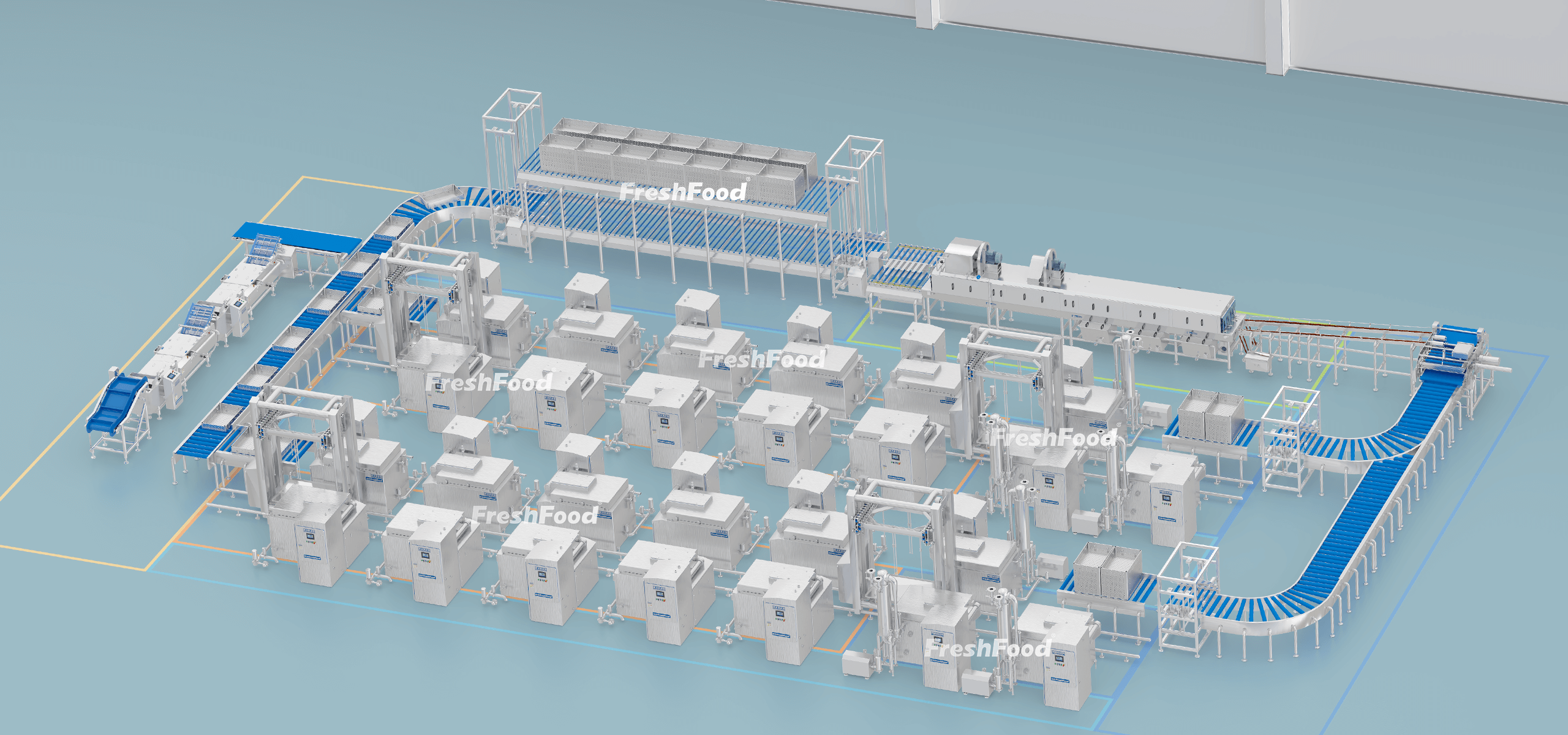The width and height of the screenshot is (1568, 735).
Task: Select the flat blue table beside feed line
Action: 297,239
